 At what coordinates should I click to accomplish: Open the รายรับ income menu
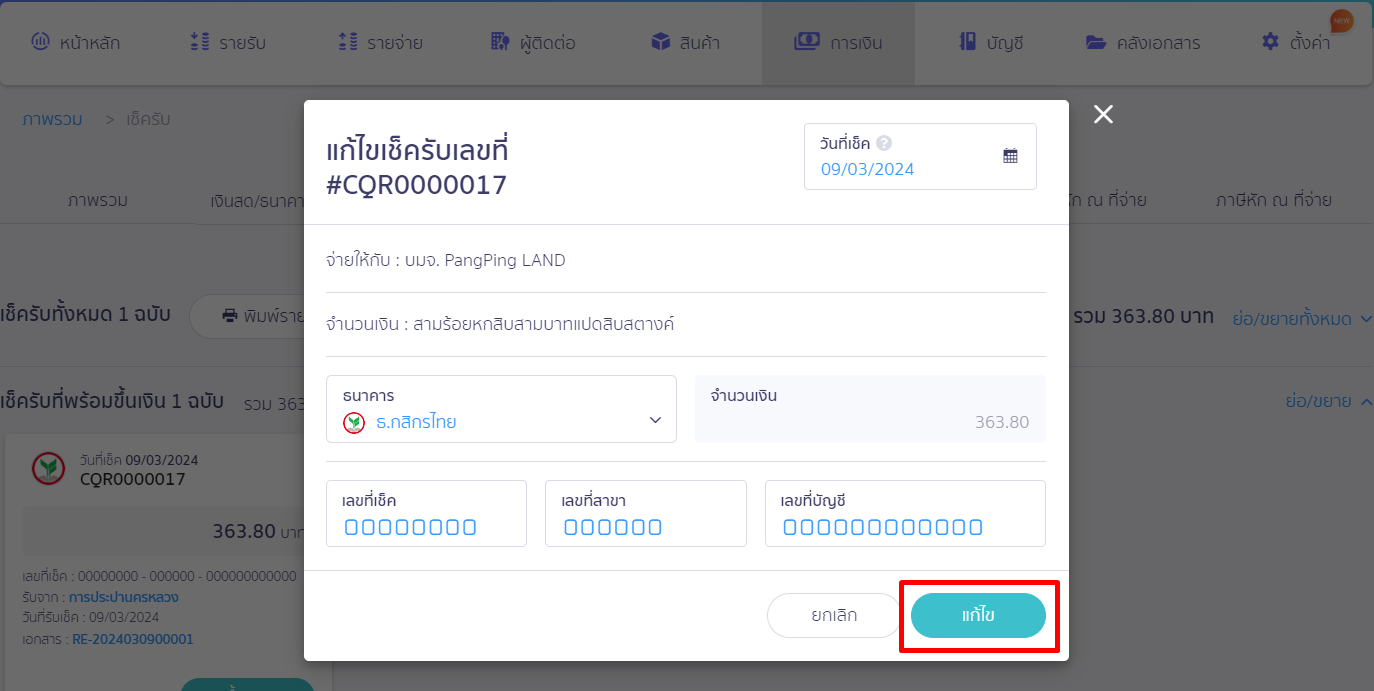coord(228,43)
